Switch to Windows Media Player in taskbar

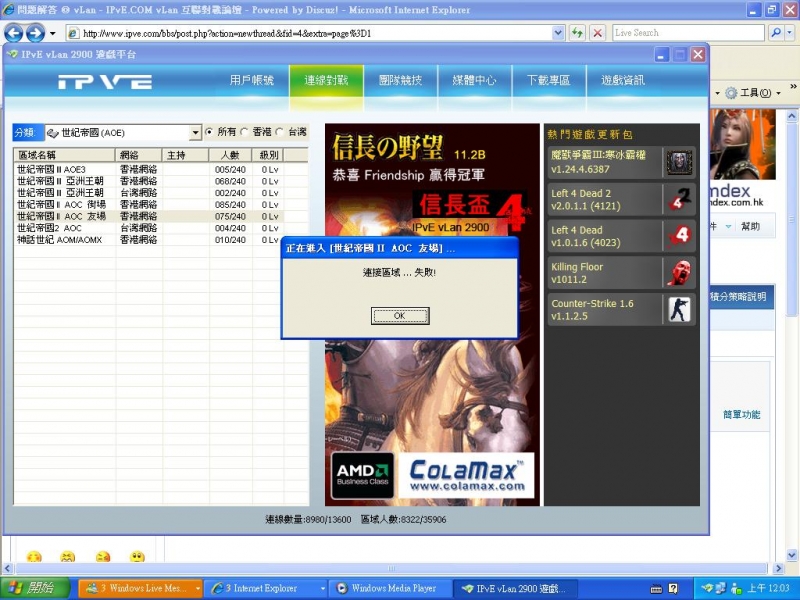click(389, 588)
